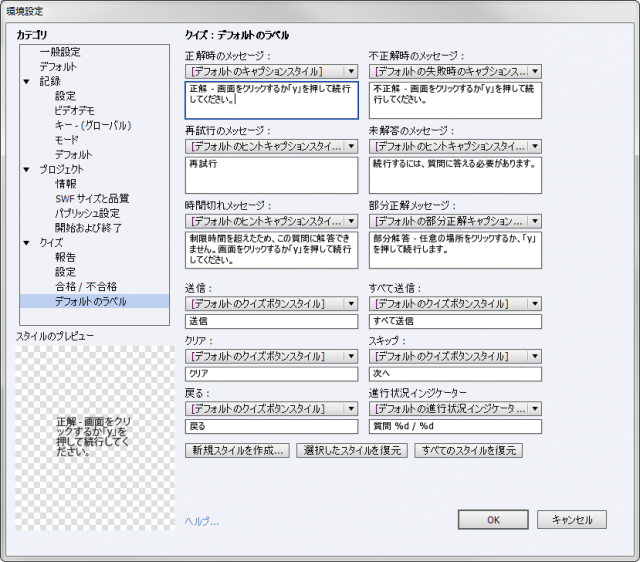Screen dimensions: 640x562
Task: Click すべてのスタイルを復元 button
Action: click(x=469, y=451)
